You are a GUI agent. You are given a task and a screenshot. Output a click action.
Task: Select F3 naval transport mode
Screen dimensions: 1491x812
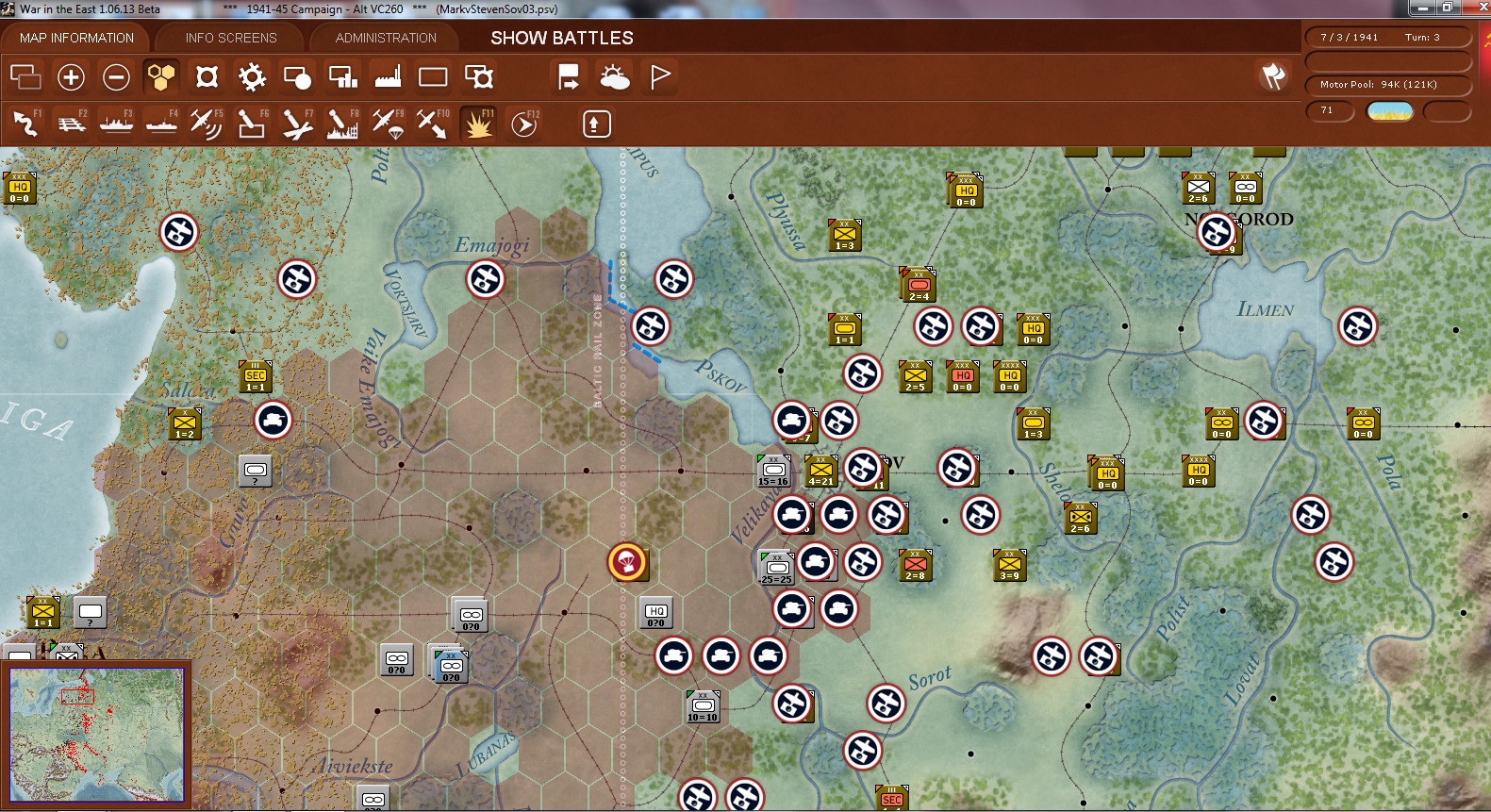tap(117, 124)
